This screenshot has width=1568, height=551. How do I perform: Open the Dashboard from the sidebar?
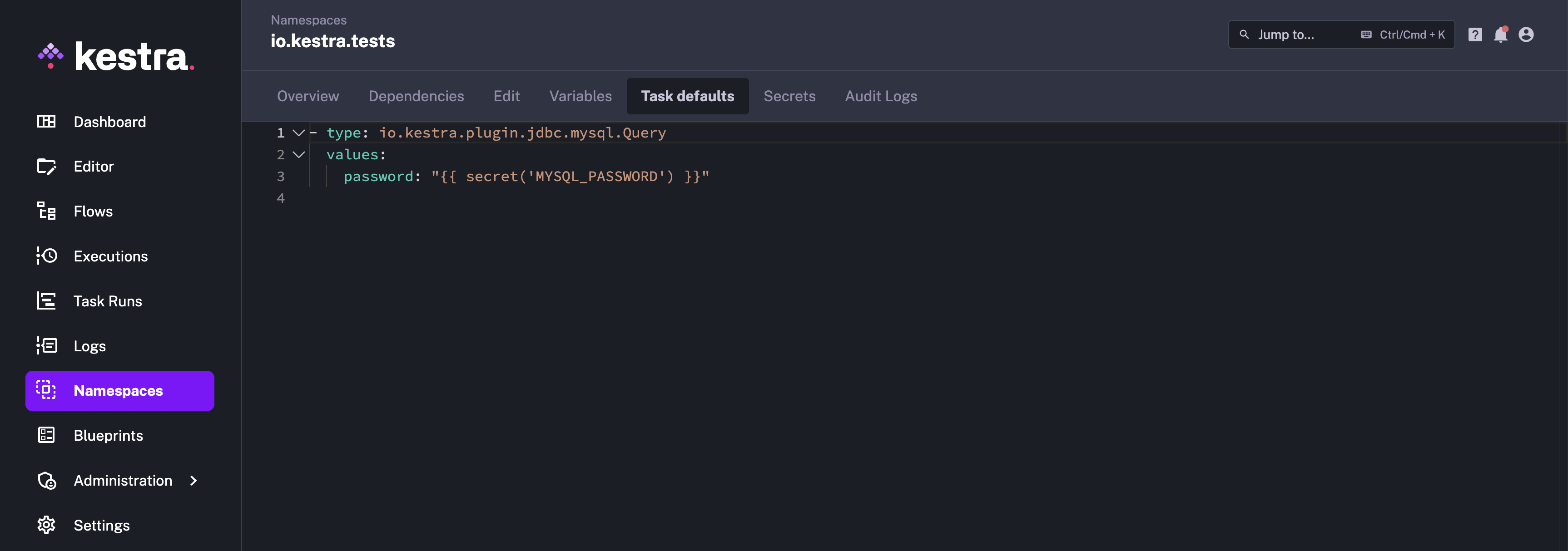(109, 122)
